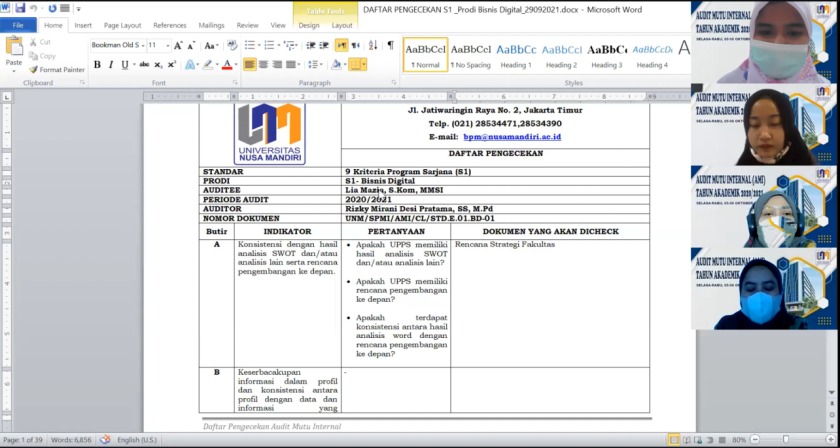Switch to the Page Layout tab

point(123,25)
